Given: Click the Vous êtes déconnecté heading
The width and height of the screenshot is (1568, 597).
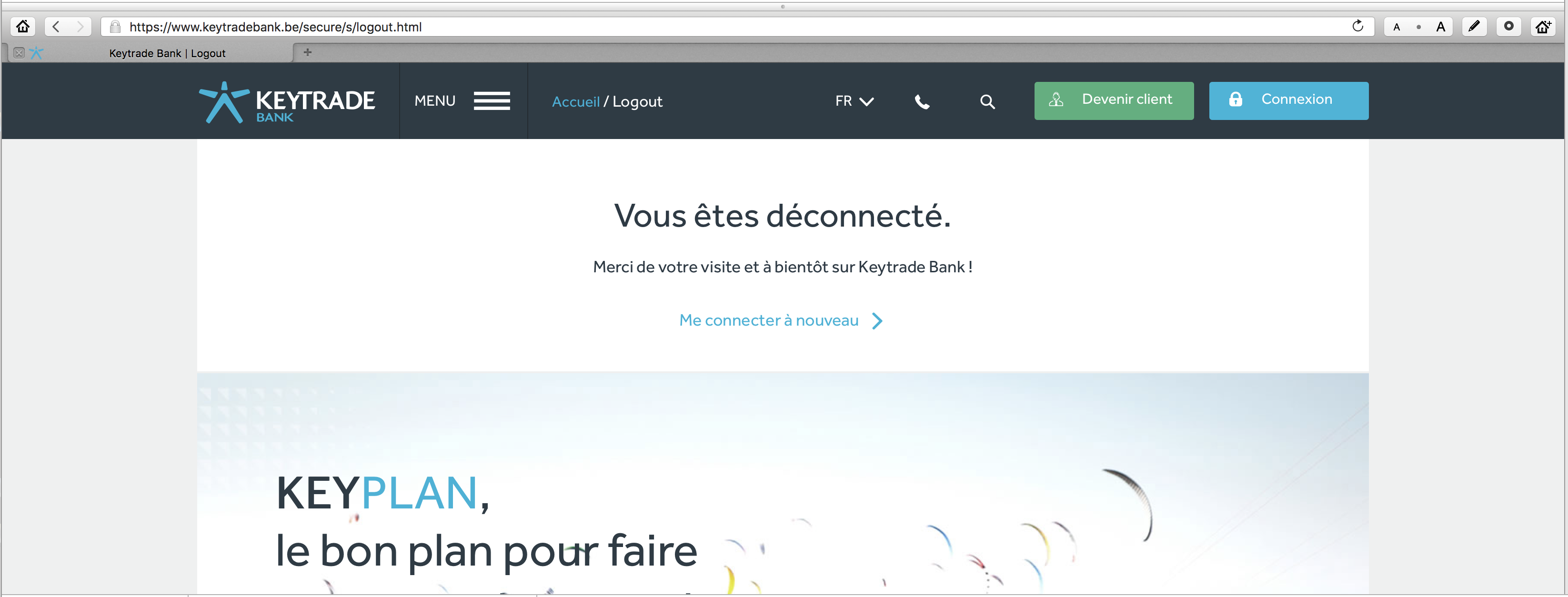Looking at the screenshot, I should [782, 216].
